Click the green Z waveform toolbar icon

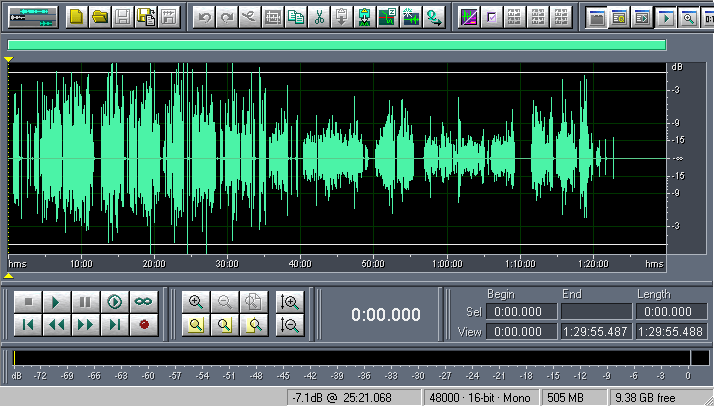point(388,17)
